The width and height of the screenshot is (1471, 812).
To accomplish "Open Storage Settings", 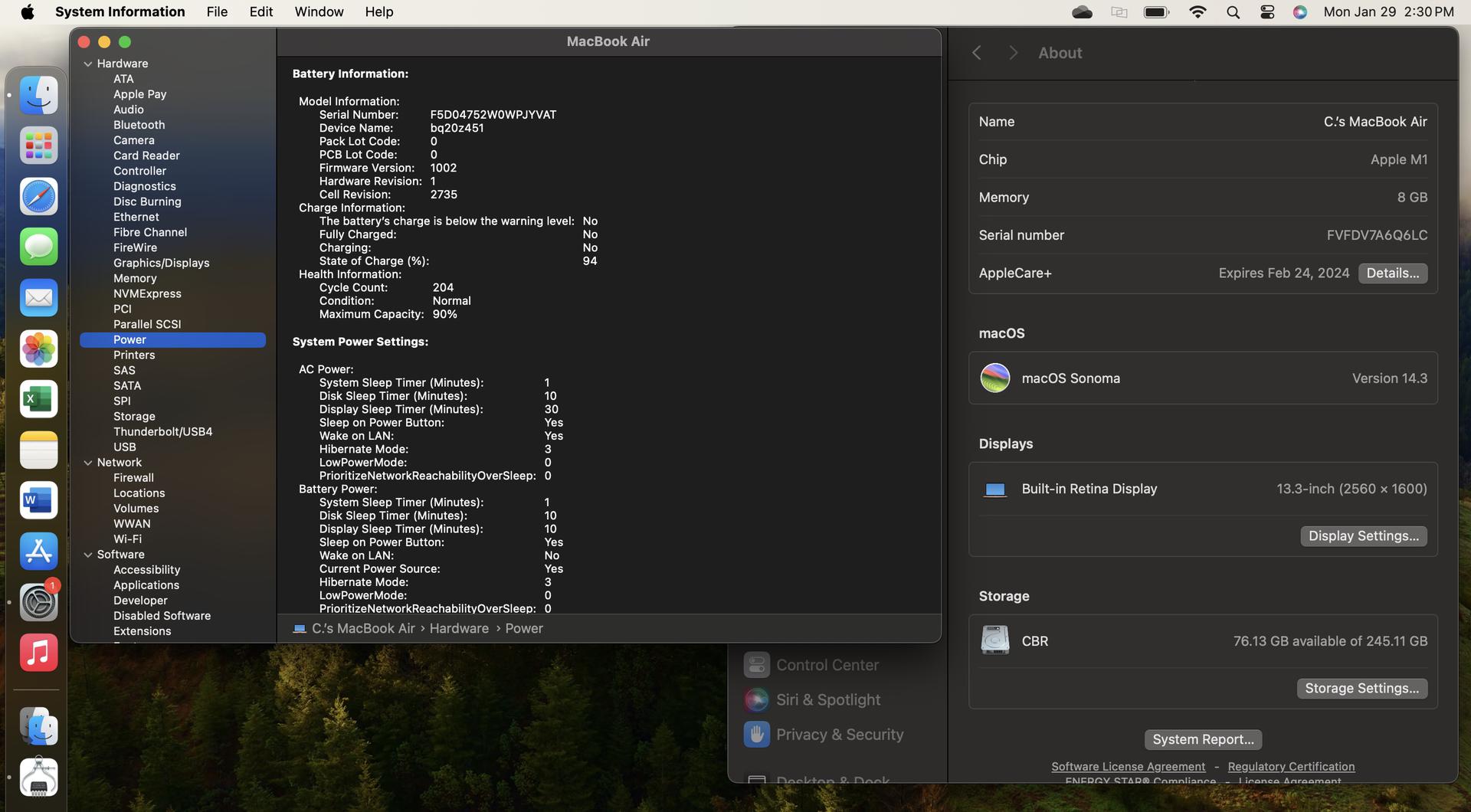I will click(x=1361, y=688).
